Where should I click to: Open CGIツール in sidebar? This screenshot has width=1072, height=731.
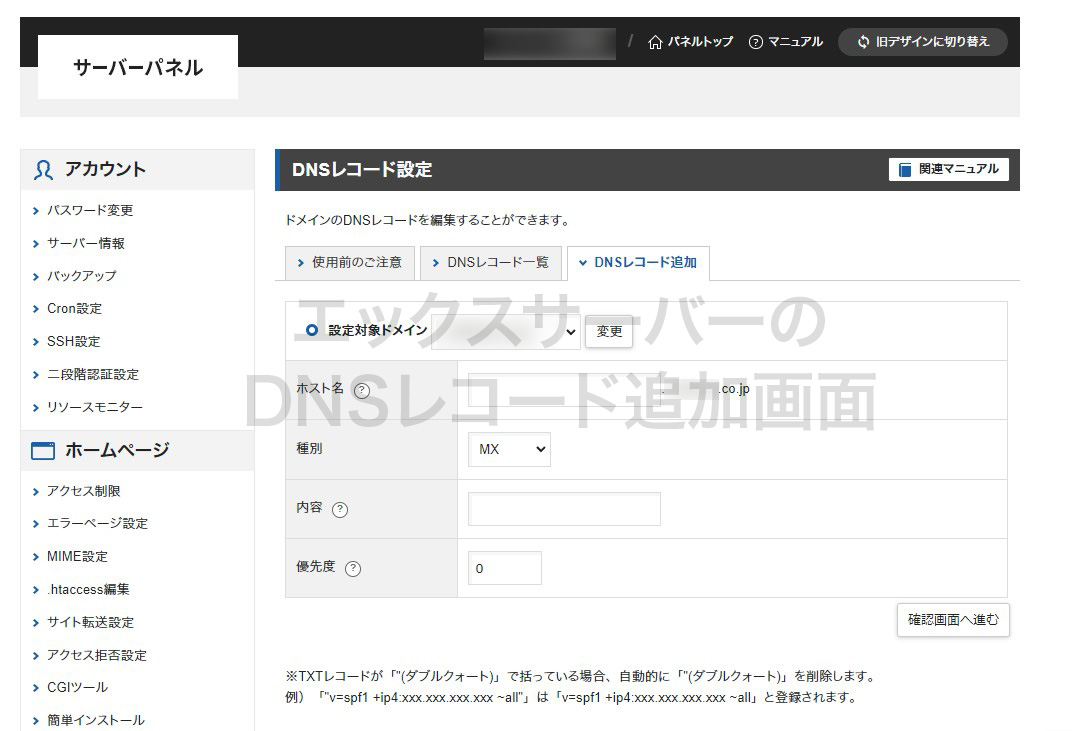point(78,687)
